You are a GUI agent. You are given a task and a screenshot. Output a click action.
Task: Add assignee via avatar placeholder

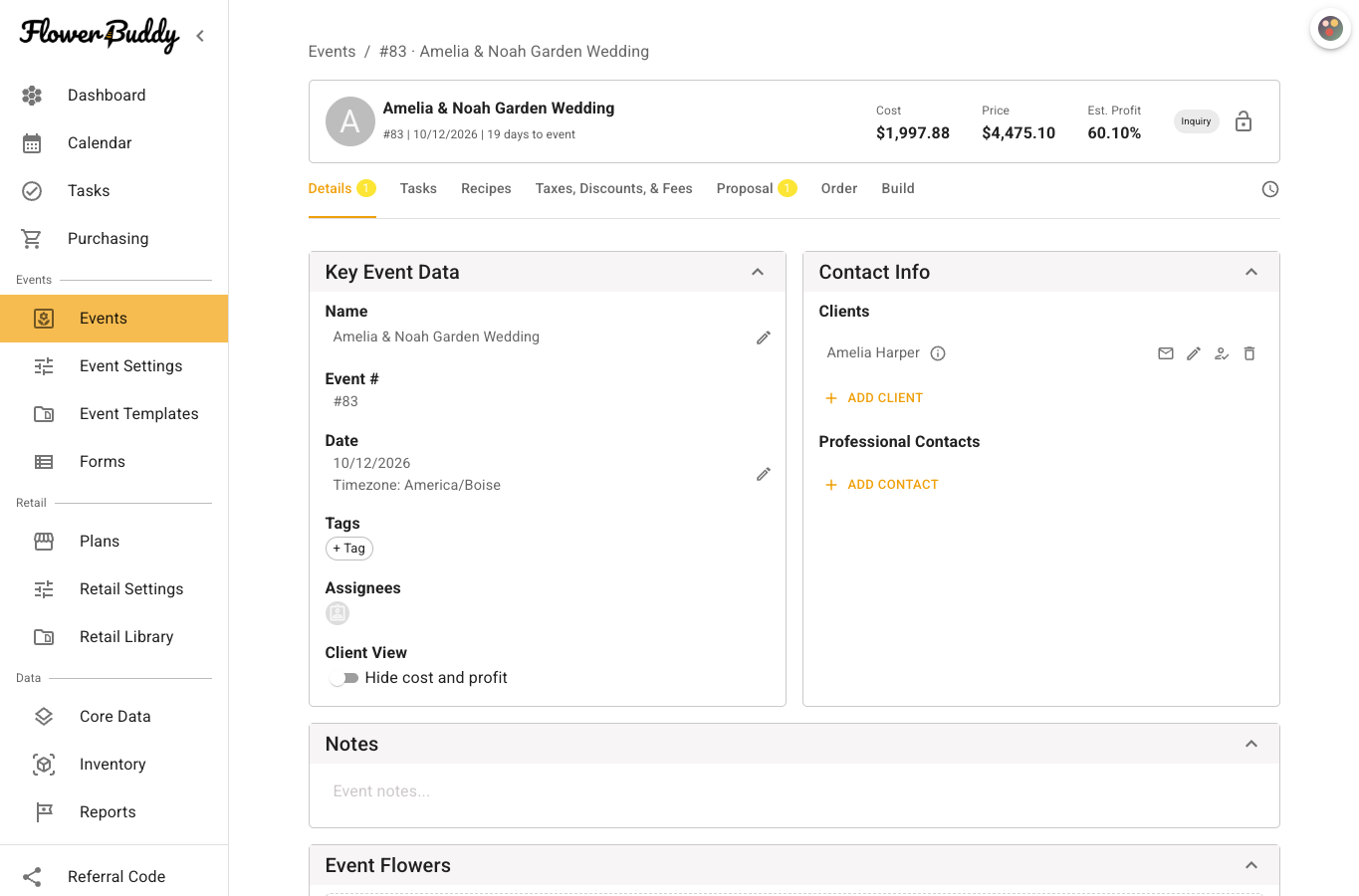click(x=338, y=613)
